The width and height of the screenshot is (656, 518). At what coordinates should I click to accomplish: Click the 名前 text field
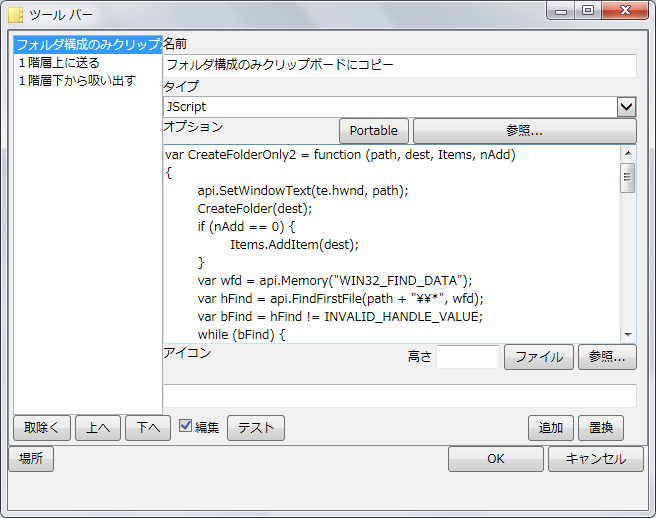coord(400,65)
